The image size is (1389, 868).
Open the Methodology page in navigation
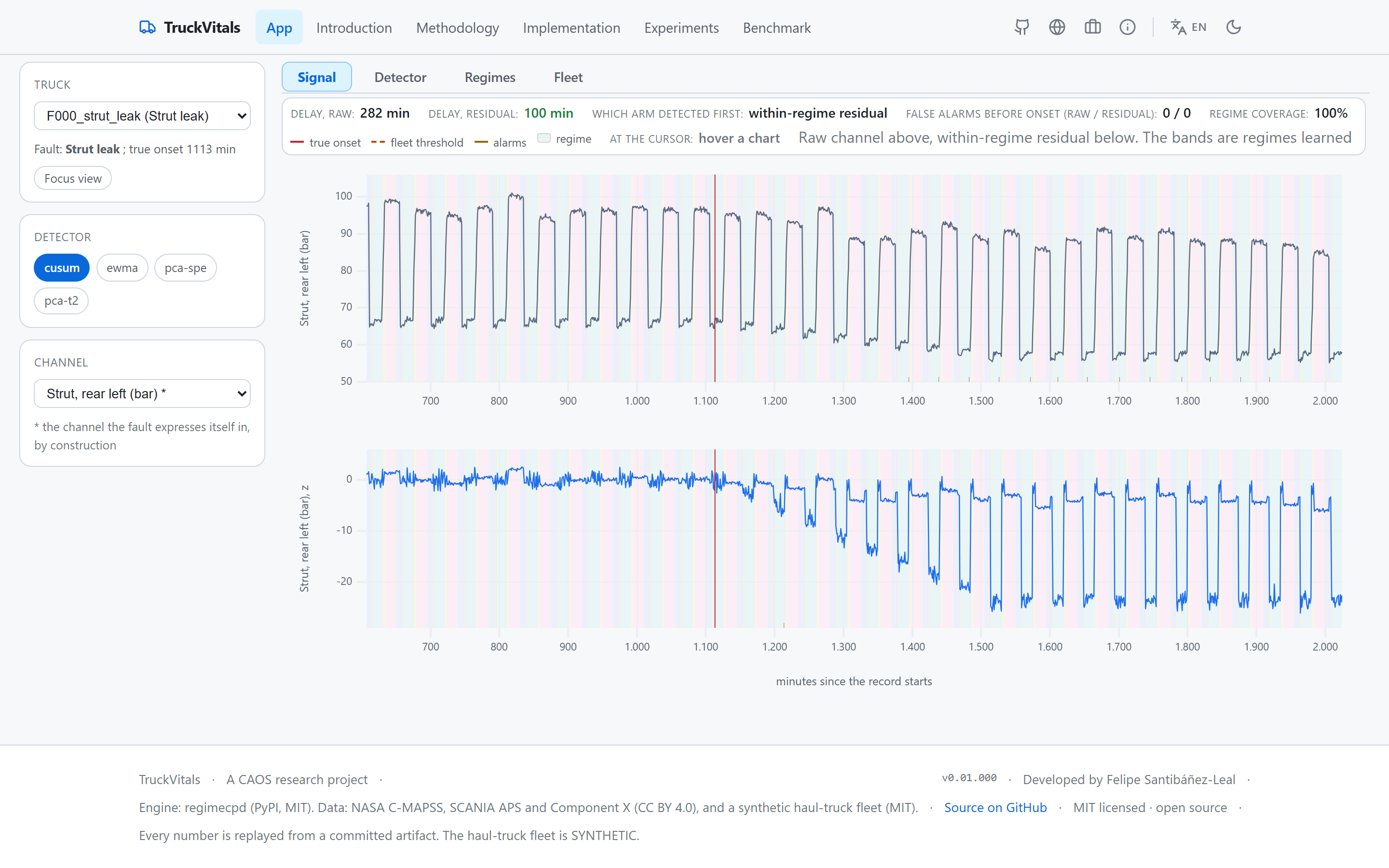[457, 27]
